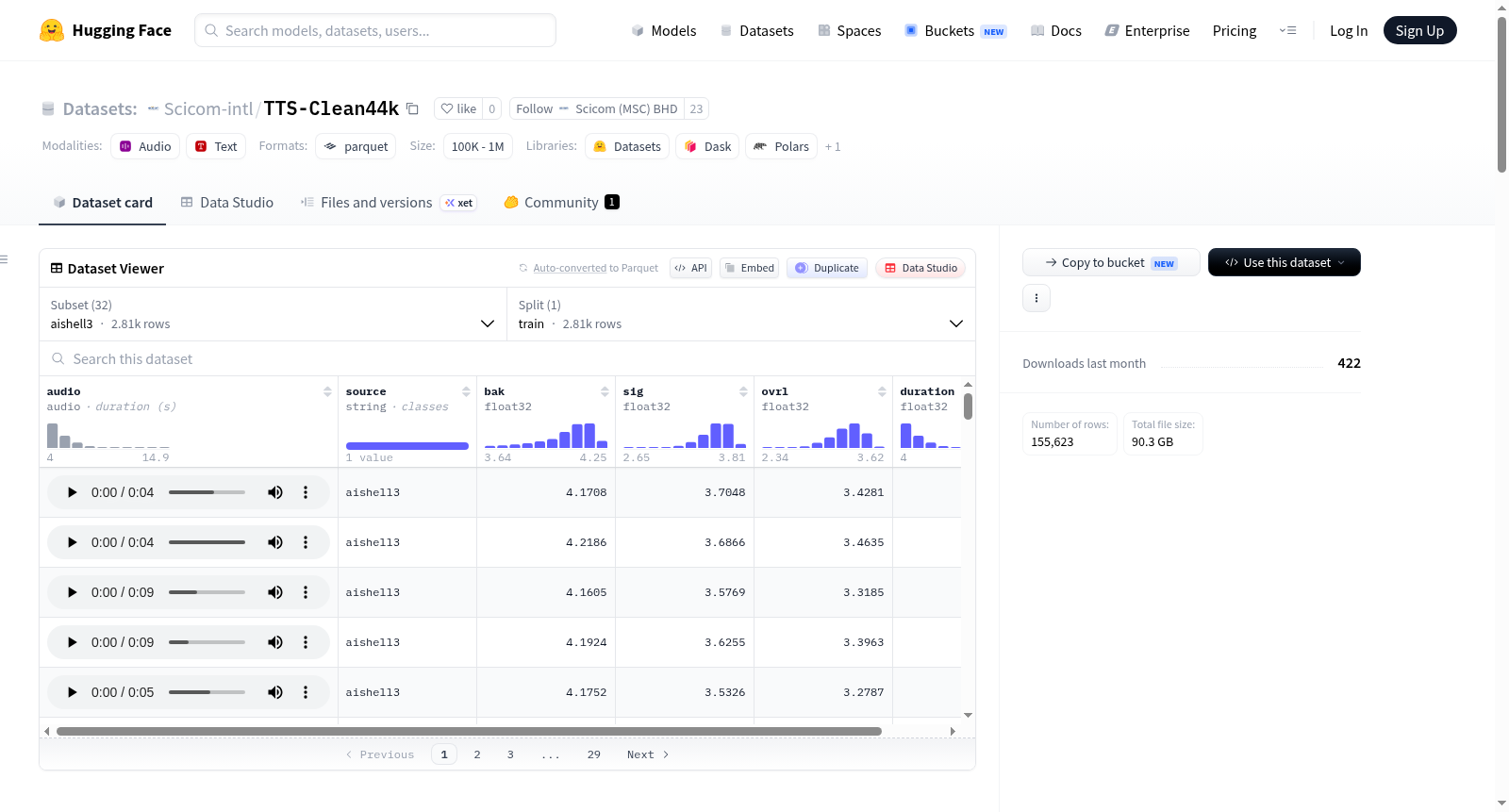Screen dimensions: 1509x812
Task: Play the audio for the 4.1924 bak row
Action: pyautogui.click(x=72, y=642)
